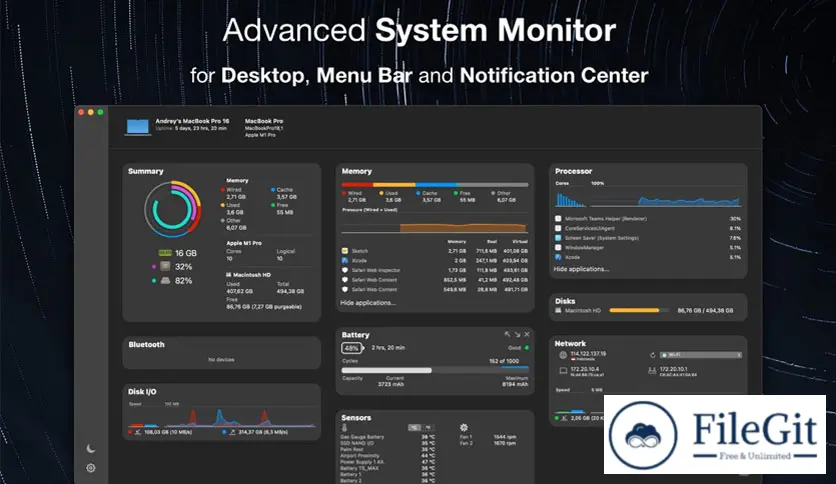The image size is (836, 484).
Task: Click the globe public IP icon in Network
Action: [562, 355]
